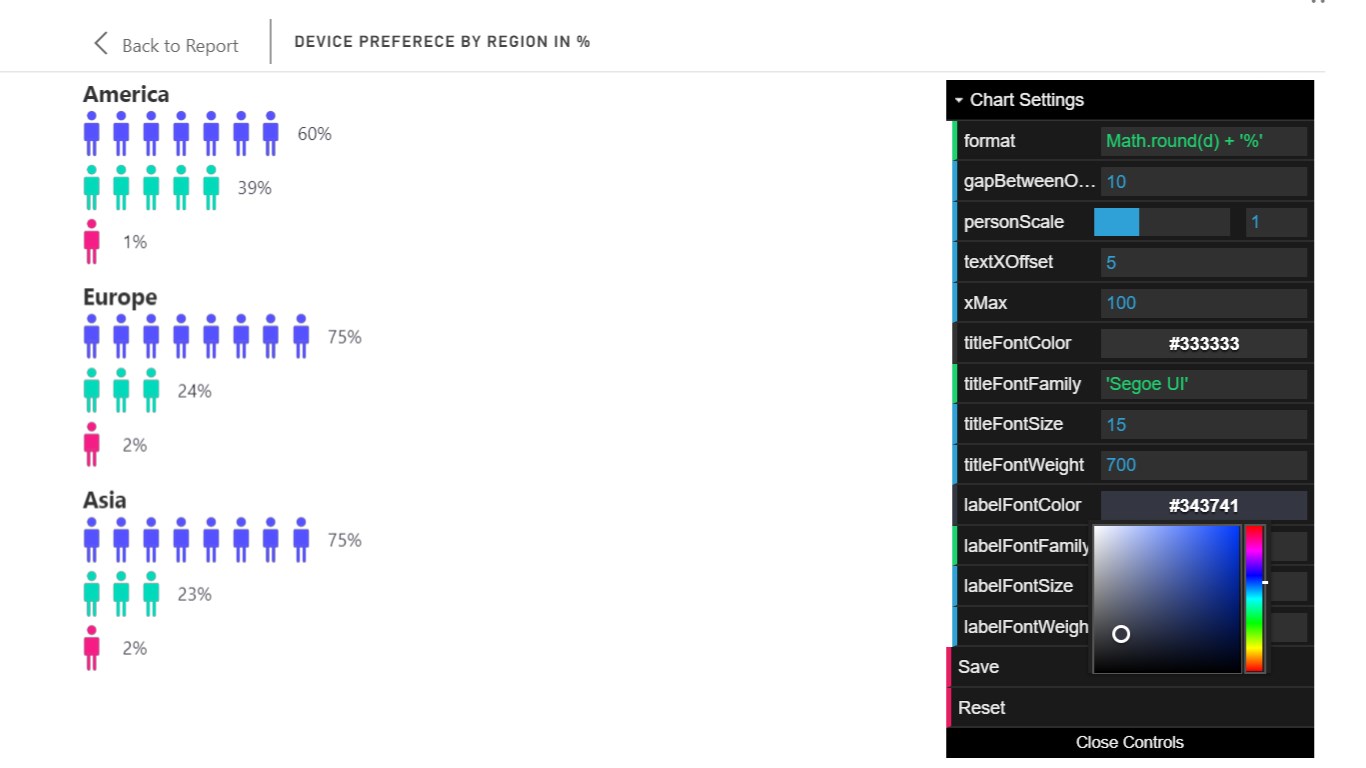Click the titleFontFamily 'Segoe UI' field

(x=1203, y=384)
